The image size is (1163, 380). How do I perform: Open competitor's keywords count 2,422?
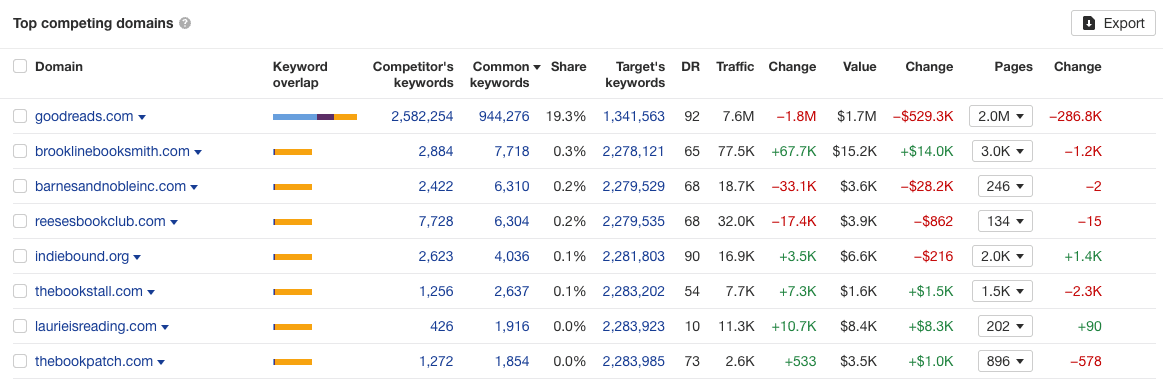click(x=435, y=186)
